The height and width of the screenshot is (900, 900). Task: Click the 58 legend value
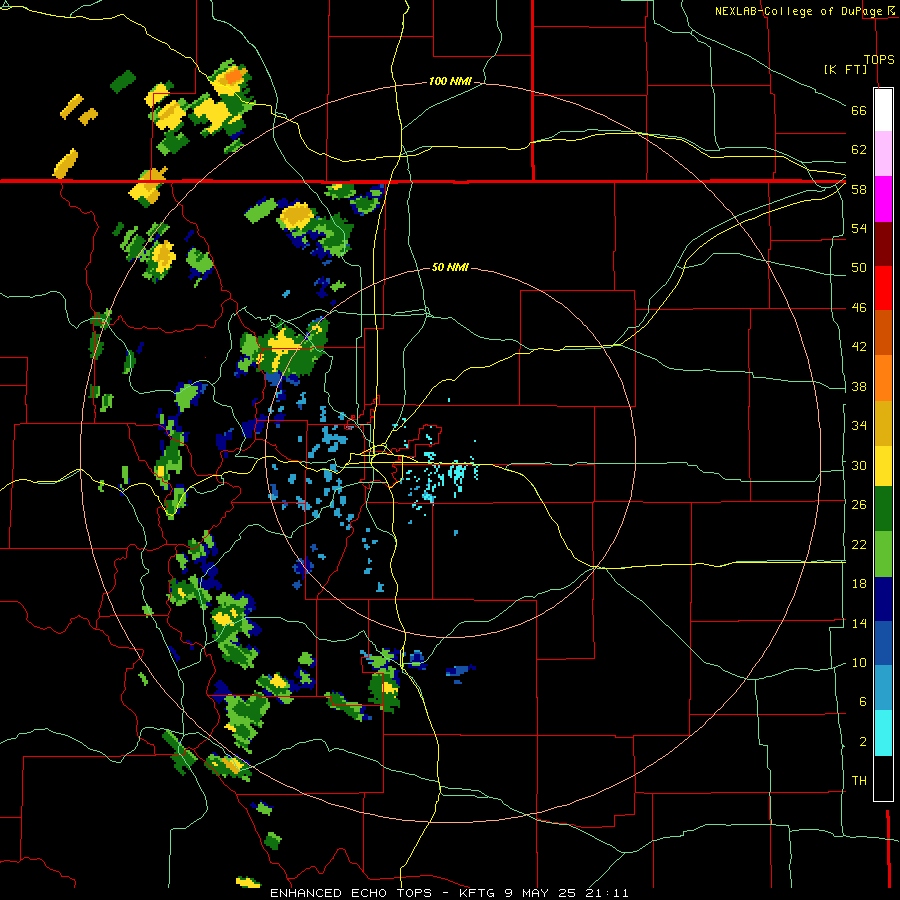(x=859, y=189)
